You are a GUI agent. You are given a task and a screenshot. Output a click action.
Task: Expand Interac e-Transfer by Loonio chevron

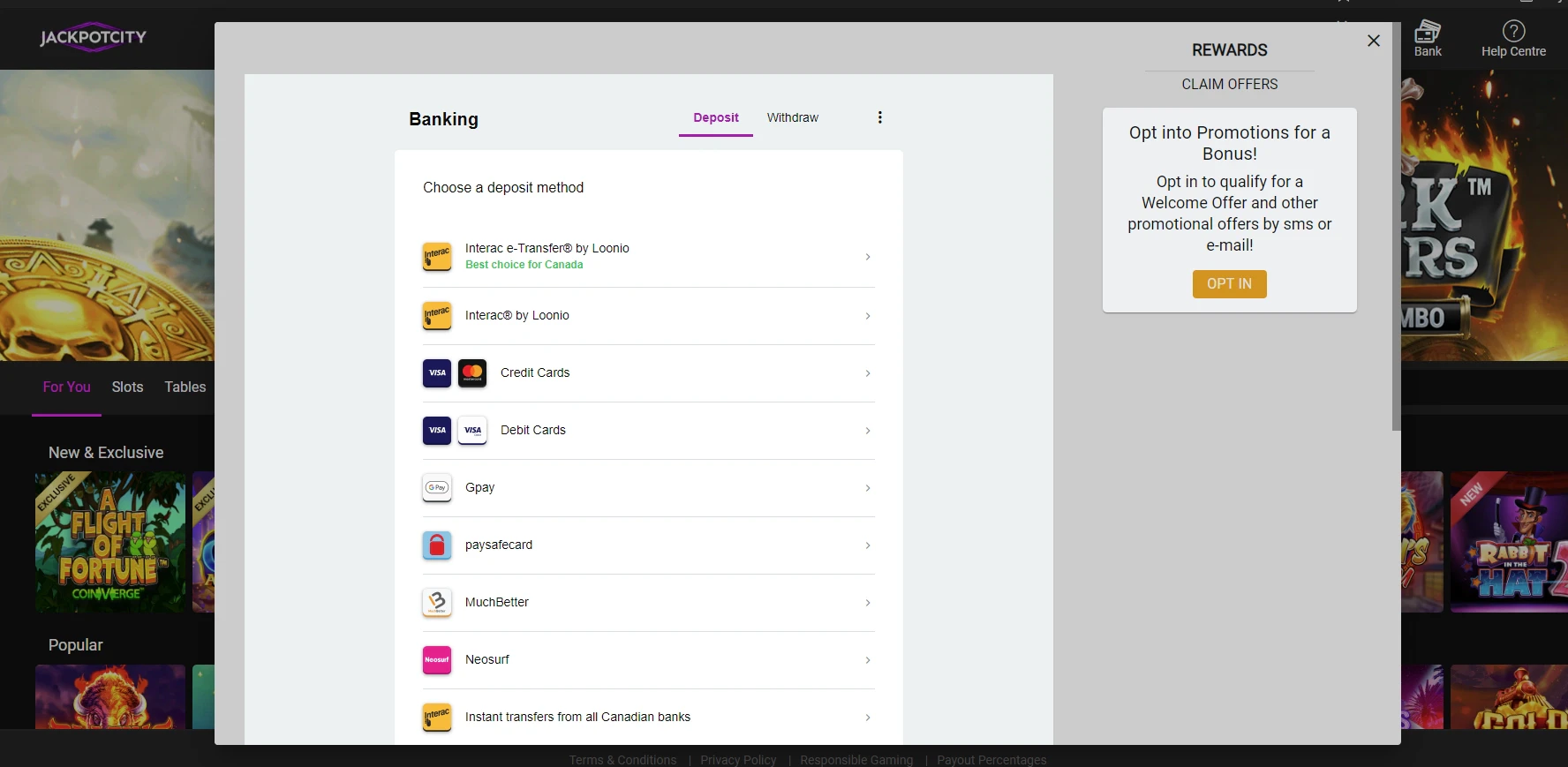pyautogui.click(x=868, y=257)
